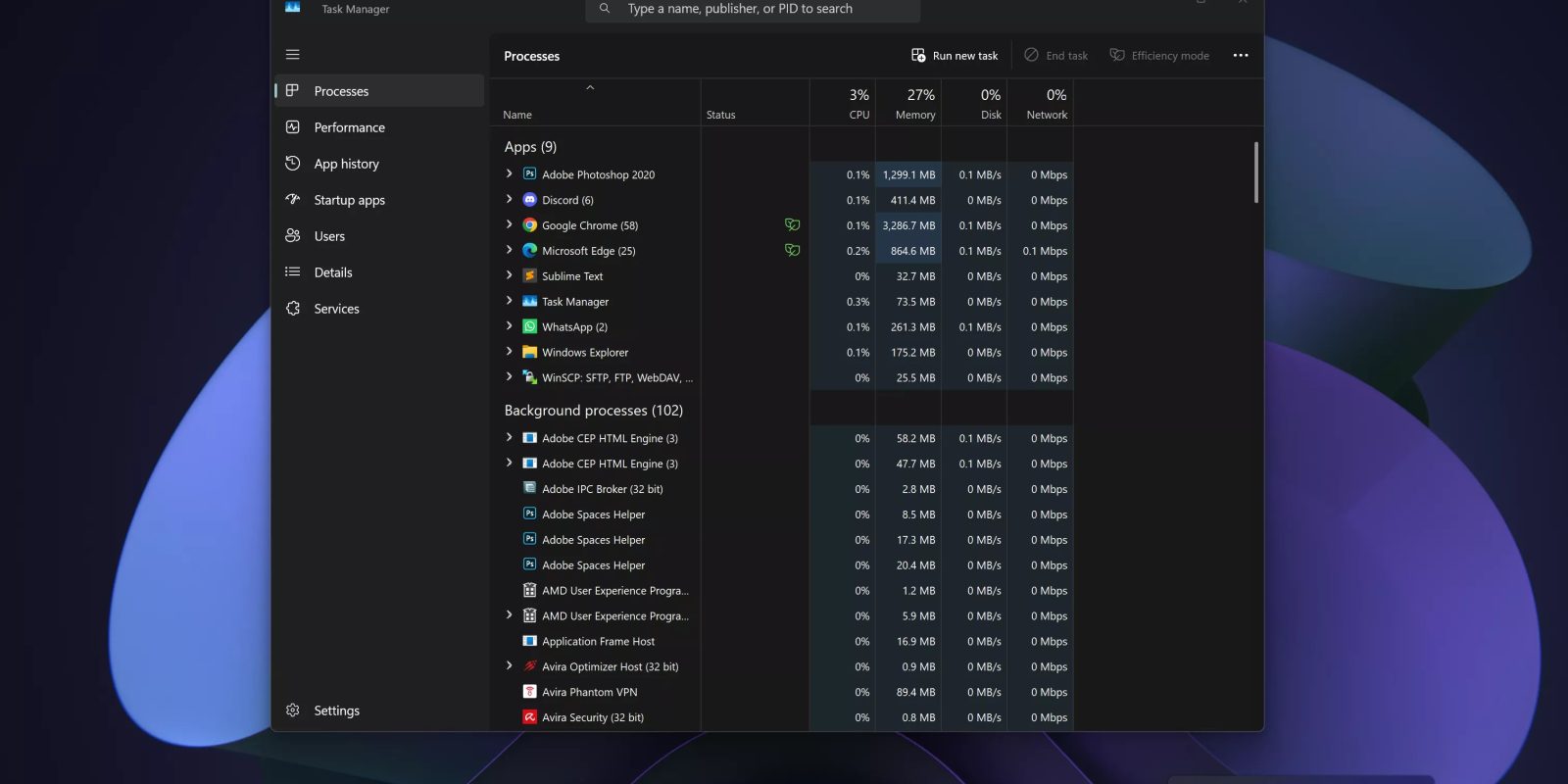Select the Edge 0.1 Mbps network cell

[x=1040, y=251]
